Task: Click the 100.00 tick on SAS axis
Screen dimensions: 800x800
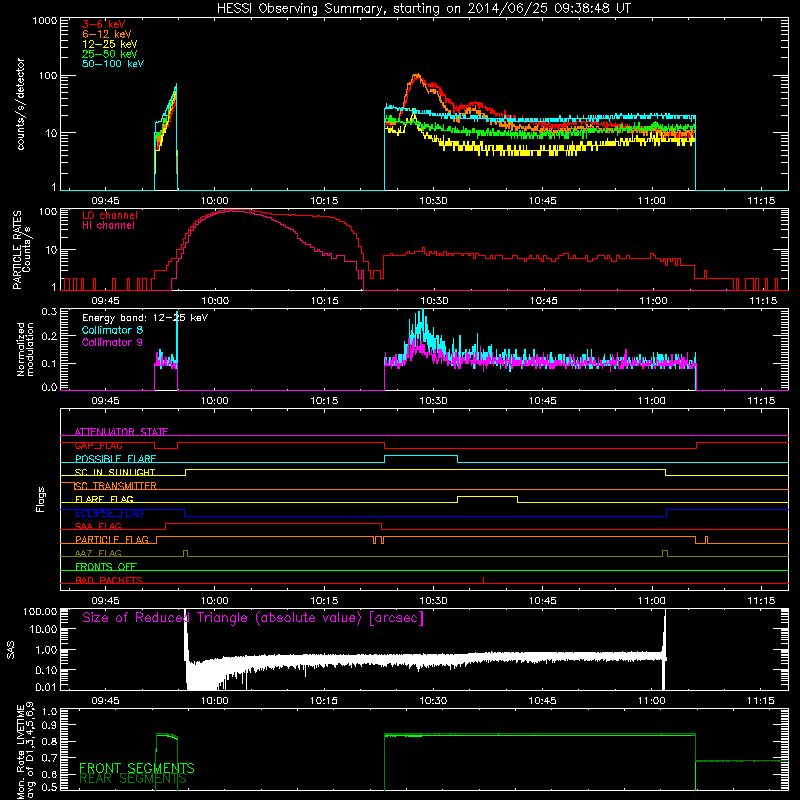Action: click(x=40, y=611)
